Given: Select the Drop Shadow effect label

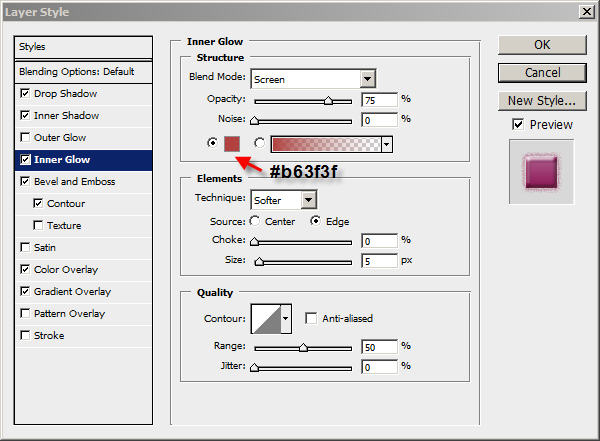Looking at the screenshot, I should coord(65,93).
